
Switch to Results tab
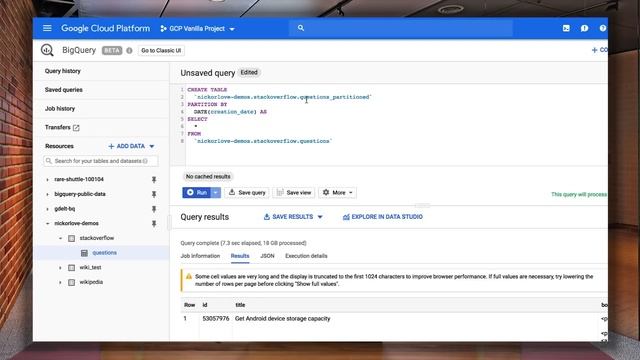coord(240,256)
